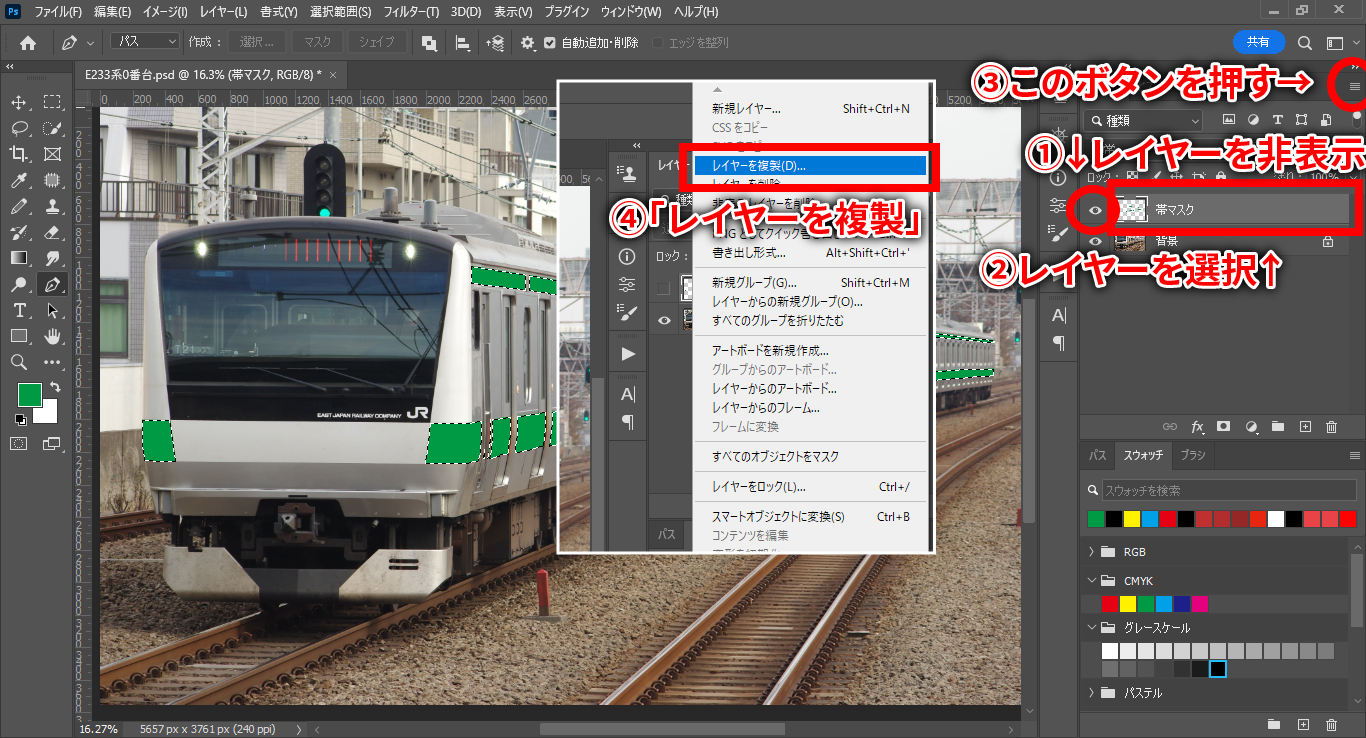1366x738 pixels.
Task: Expand the RGB swatch group
Action: (1091, 552)
